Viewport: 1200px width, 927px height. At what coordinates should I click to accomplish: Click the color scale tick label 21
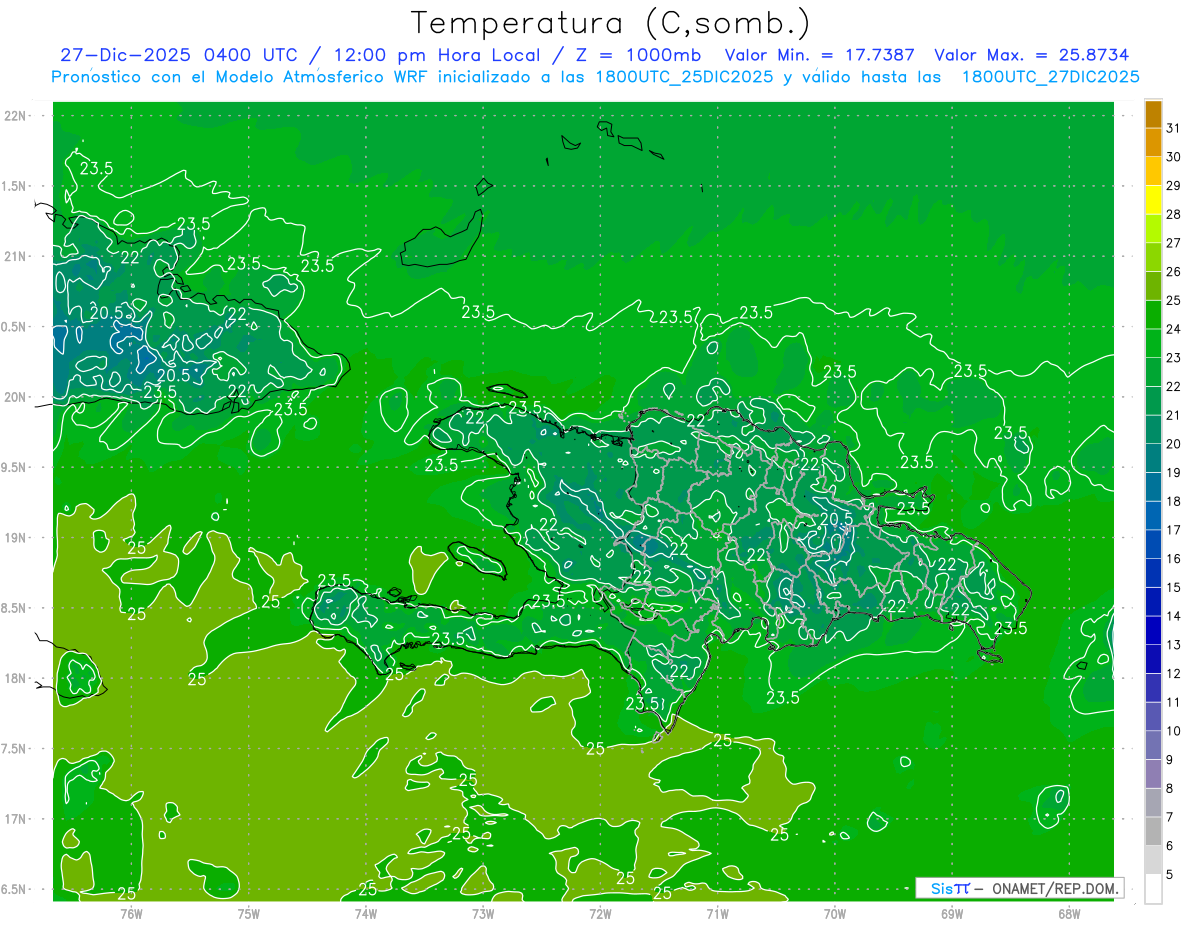pyautogui.click(x=1173, y=415)
